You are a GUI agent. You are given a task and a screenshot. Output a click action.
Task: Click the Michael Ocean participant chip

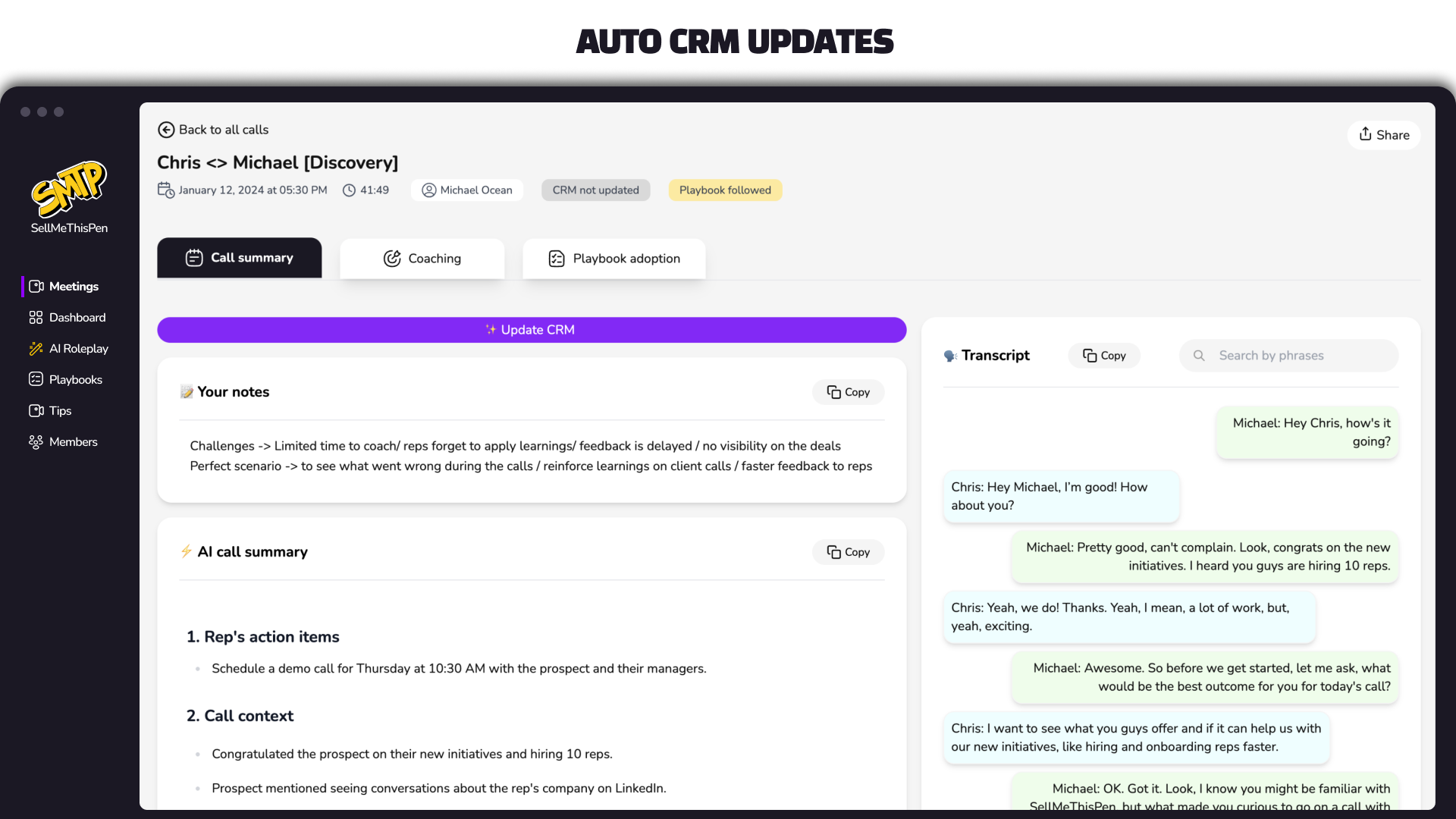pyautogui.click(x=467, y=190)
